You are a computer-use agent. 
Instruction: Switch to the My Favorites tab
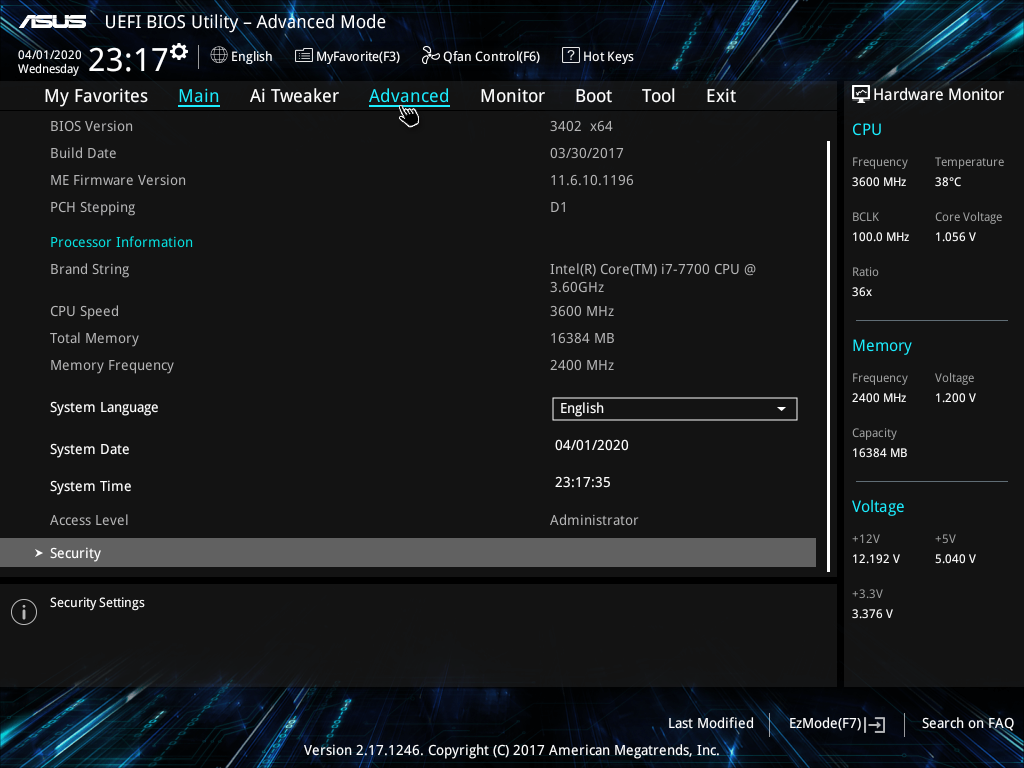click(x=96, y=96)
